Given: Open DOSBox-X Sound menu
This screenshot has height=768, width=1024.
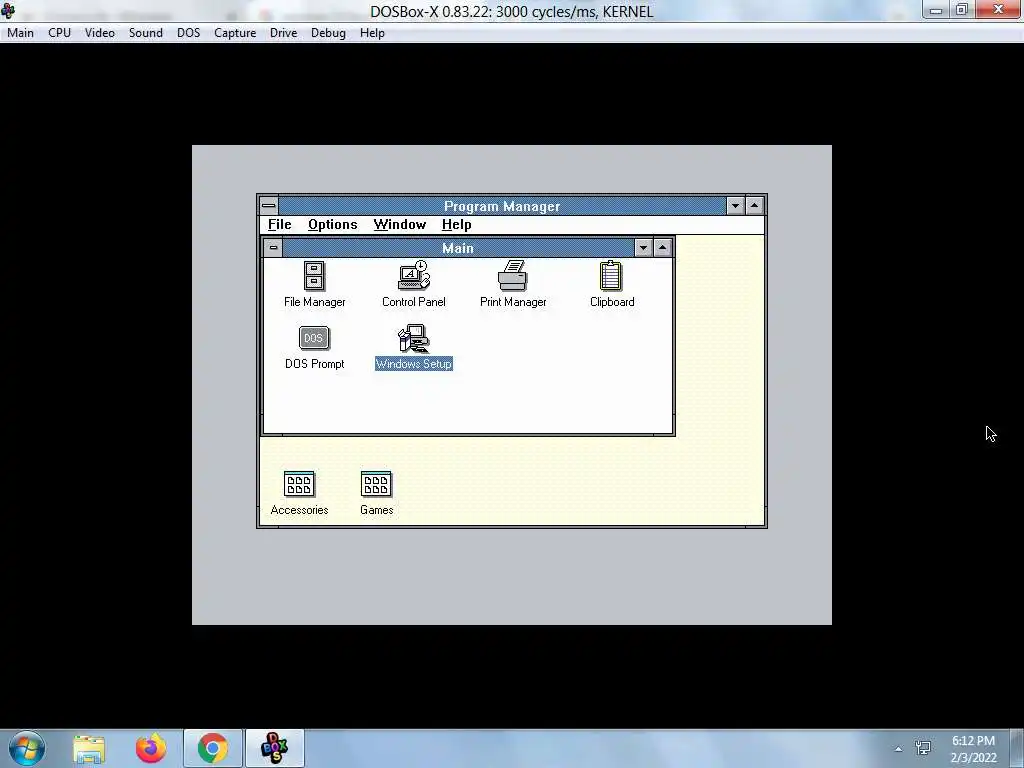Looking at the screenshot, I should pos(146,33).
